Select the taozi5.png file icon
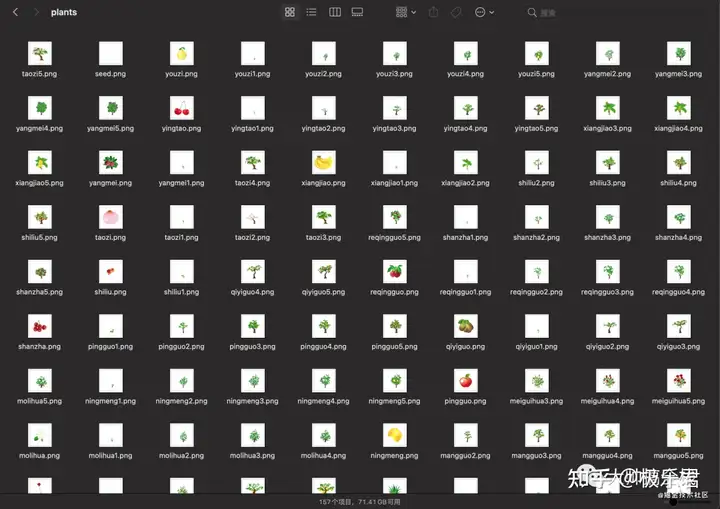Viewport: 720px width, 509px height. [39, 53]
